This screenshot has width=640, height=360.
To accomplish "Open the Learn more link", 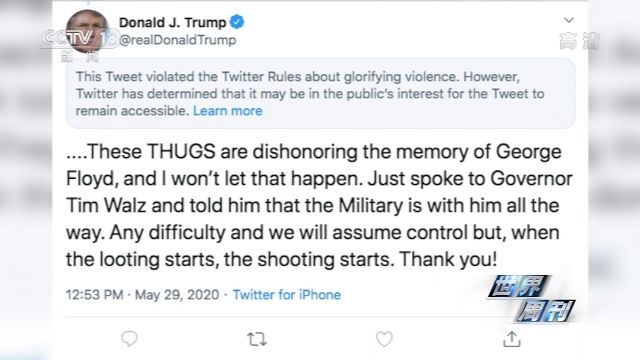I will click(x=227, y=111).
